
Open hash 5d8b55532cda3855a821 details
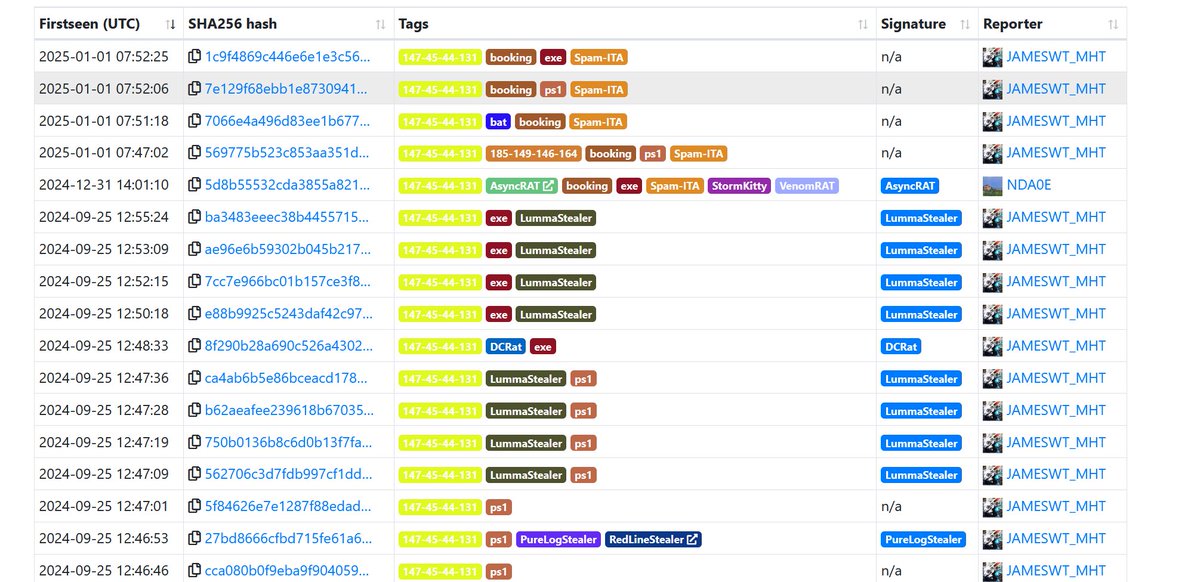coord(287,185)
